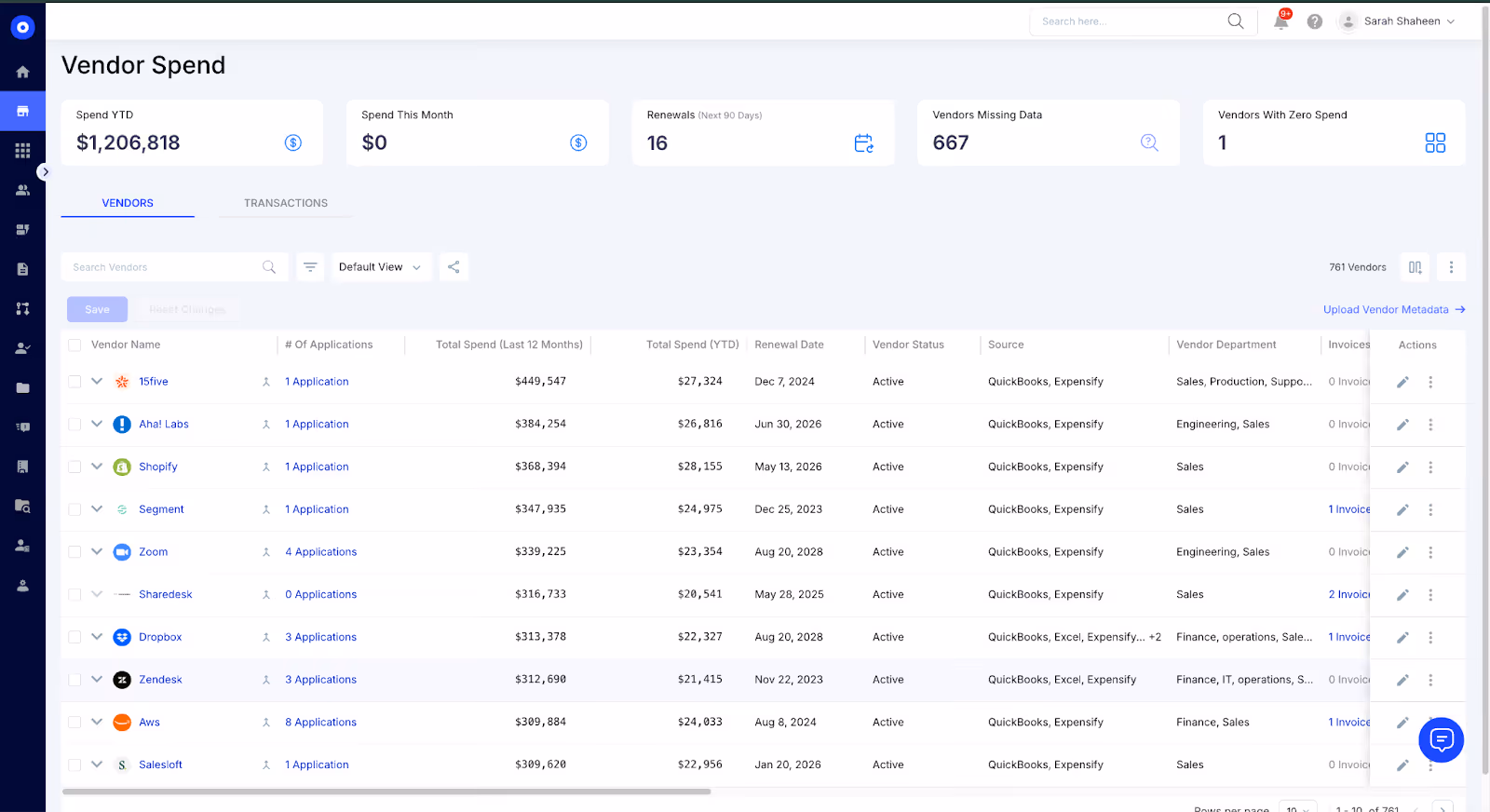Click the app logo at top of sidebar
The width and height of the screenshot is (1490, 812).
(x=22, y=27)
